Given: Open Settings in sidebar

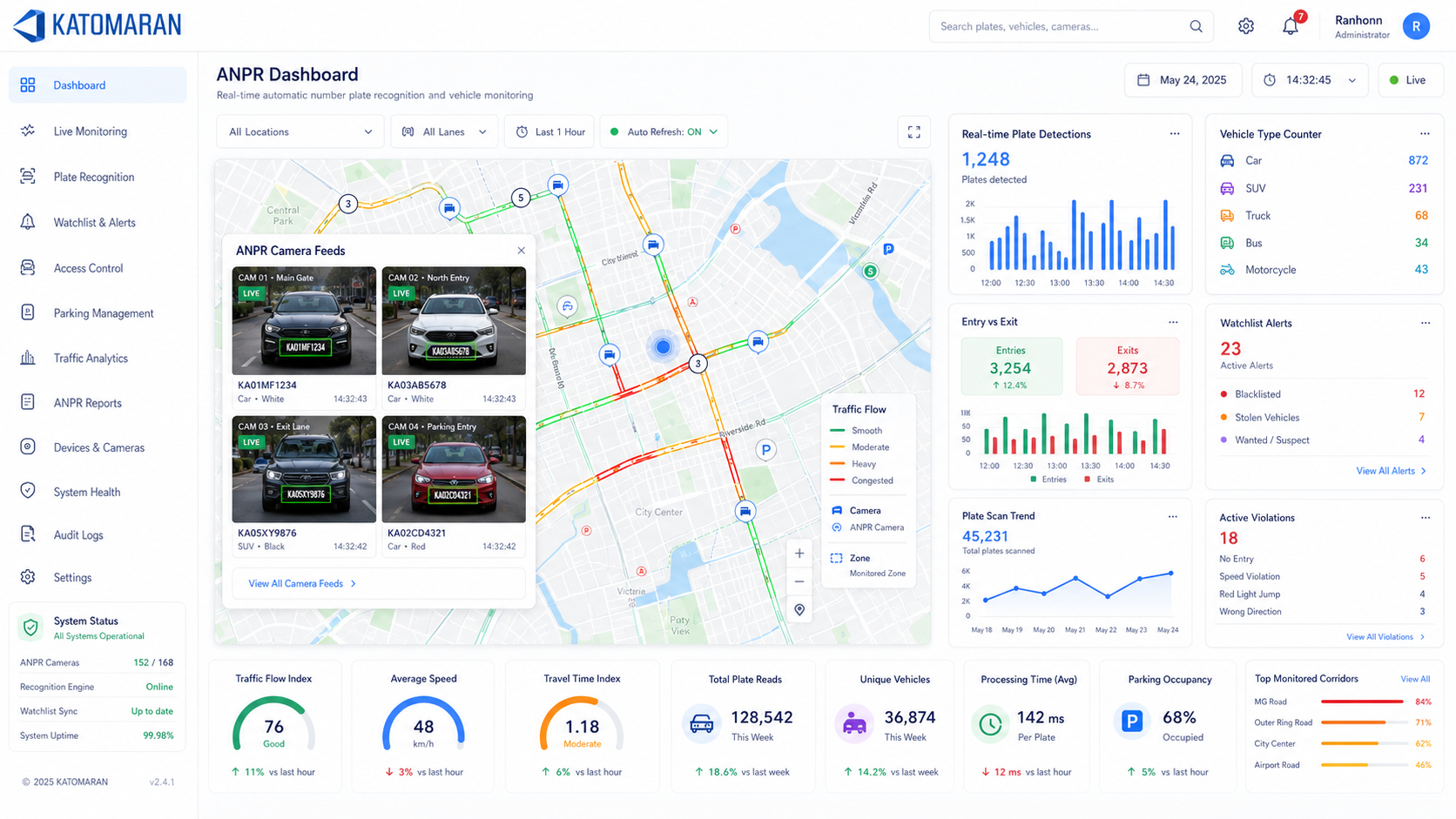Looking at the screenshot, I should (98, 577).
